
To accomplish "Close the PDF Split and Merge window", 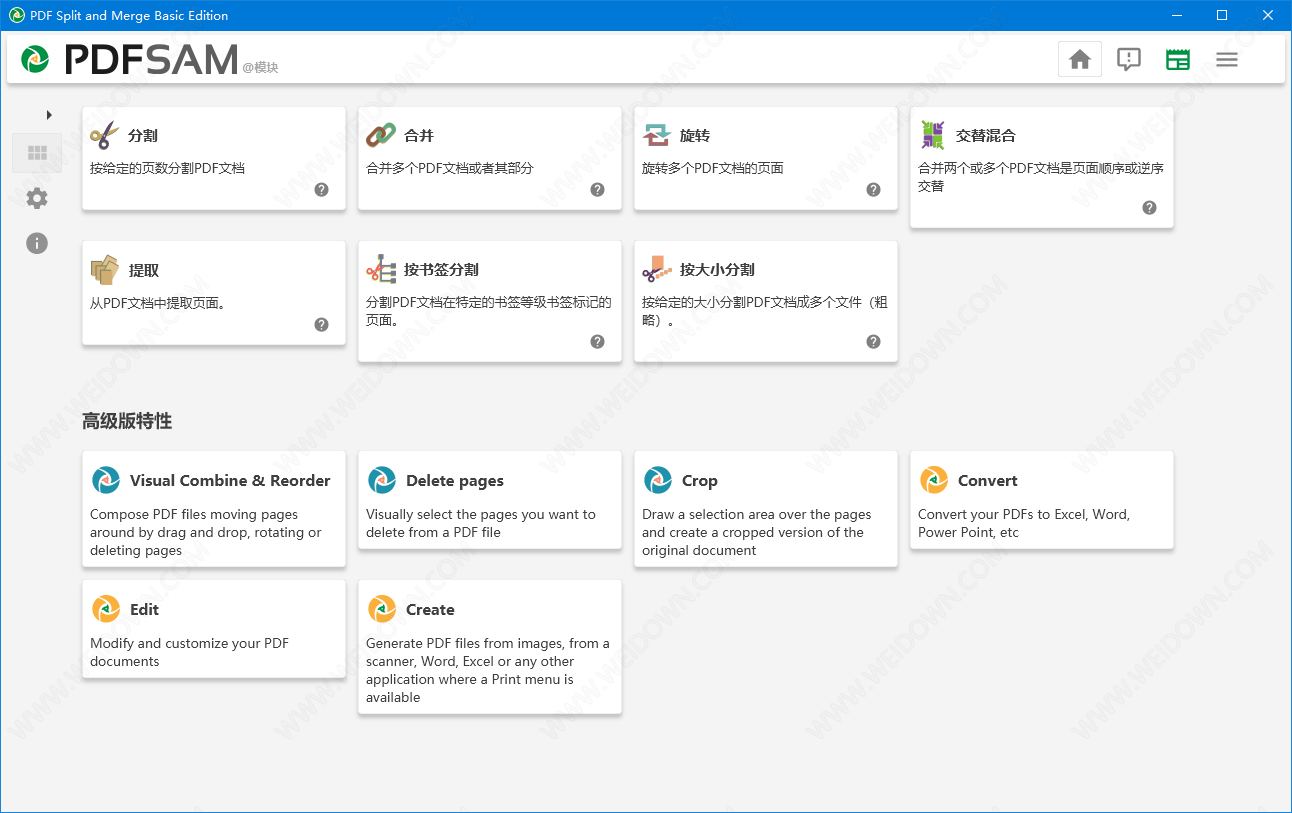I will tap(1268, 15).
